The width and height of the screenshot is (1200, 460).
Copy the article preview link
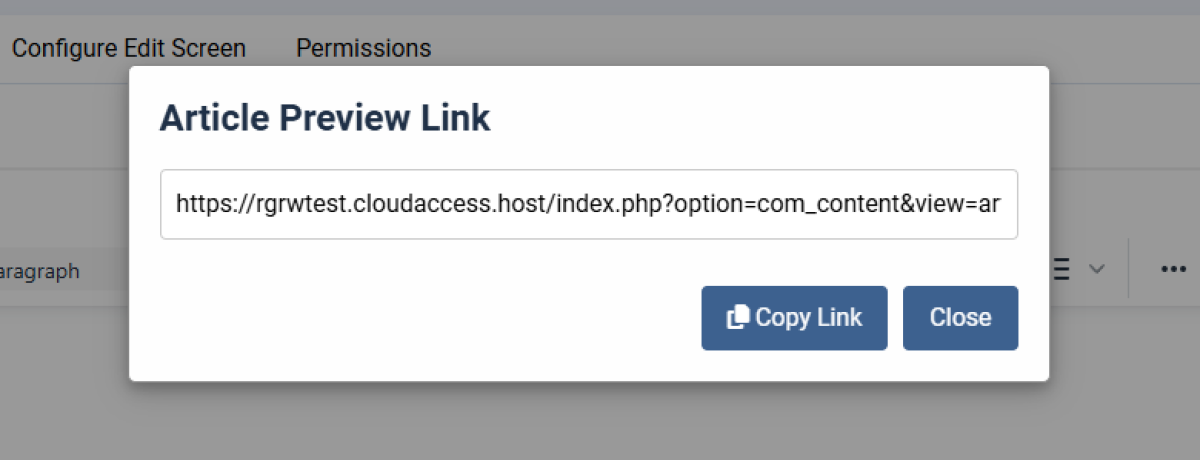(x=794, y=318)
